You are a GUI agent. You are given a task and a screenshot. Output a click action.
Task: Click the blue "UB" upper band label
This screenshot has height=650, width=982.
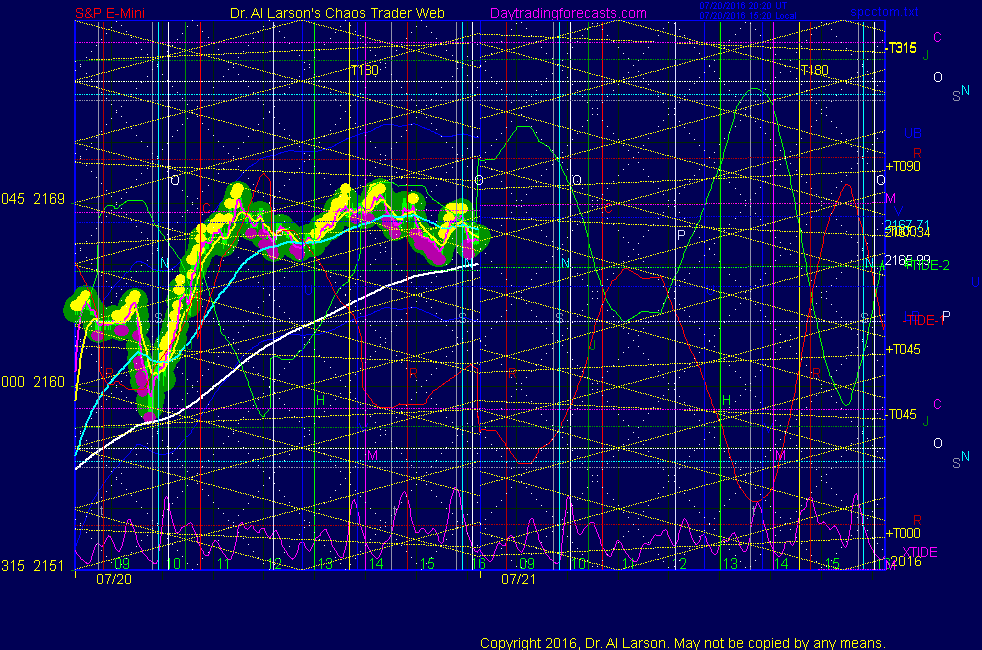tap(913, 133)
